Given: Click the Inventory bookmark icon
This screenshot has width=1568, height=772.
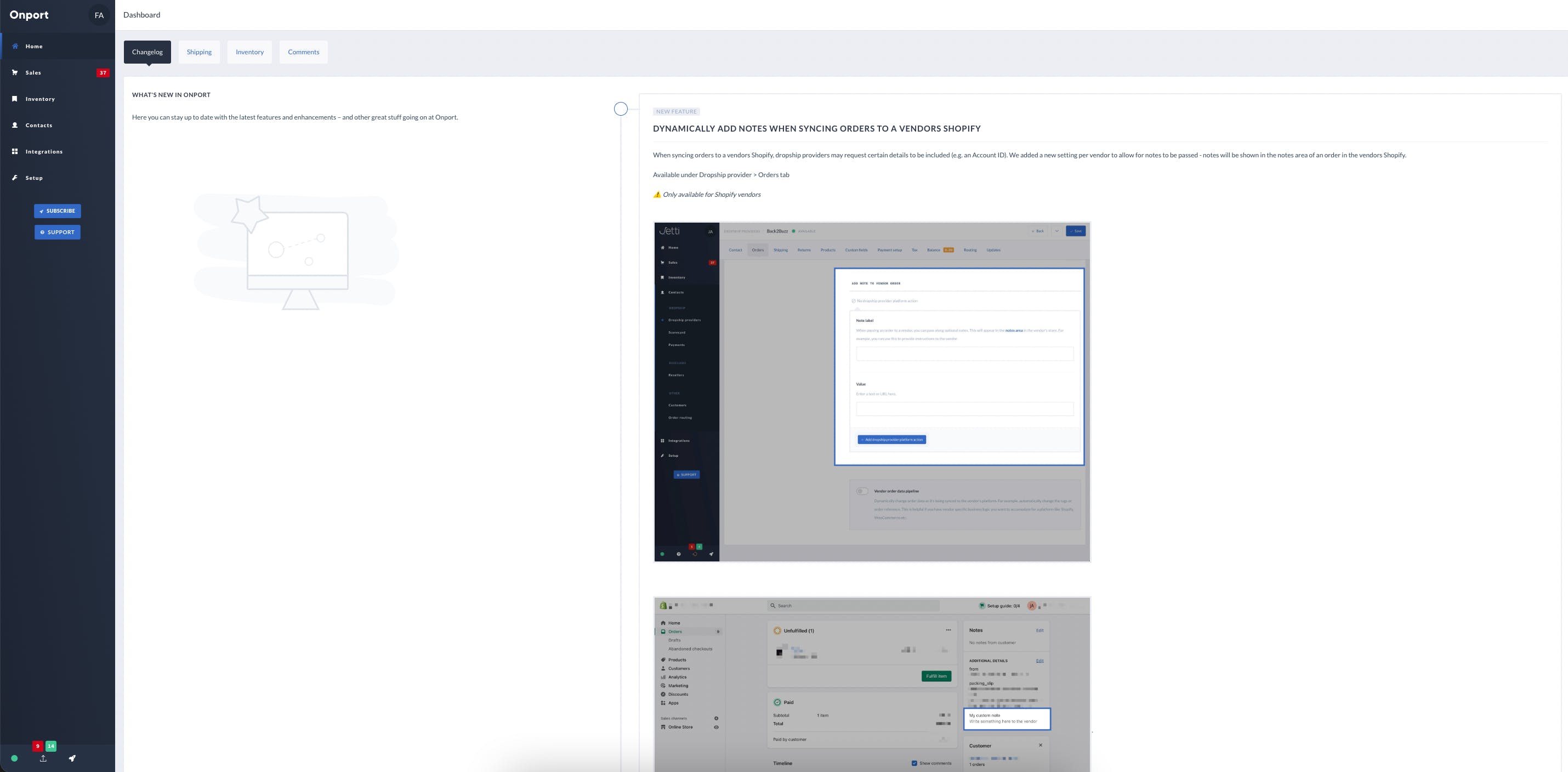Looking at the screenshot, I should point(15,99).
